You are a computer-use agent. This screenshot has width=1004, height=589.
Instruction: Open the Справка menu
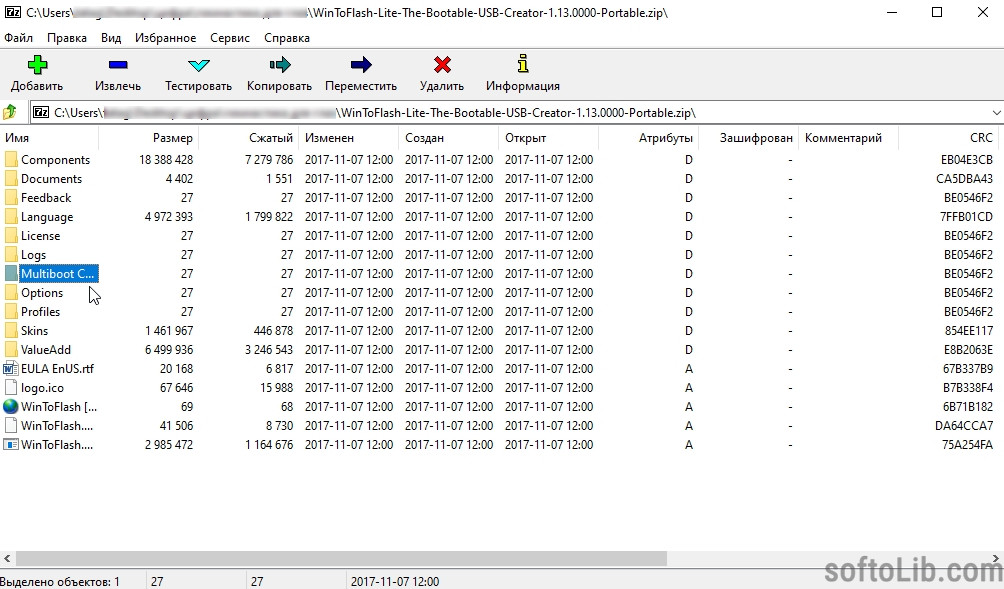point(287,38)
